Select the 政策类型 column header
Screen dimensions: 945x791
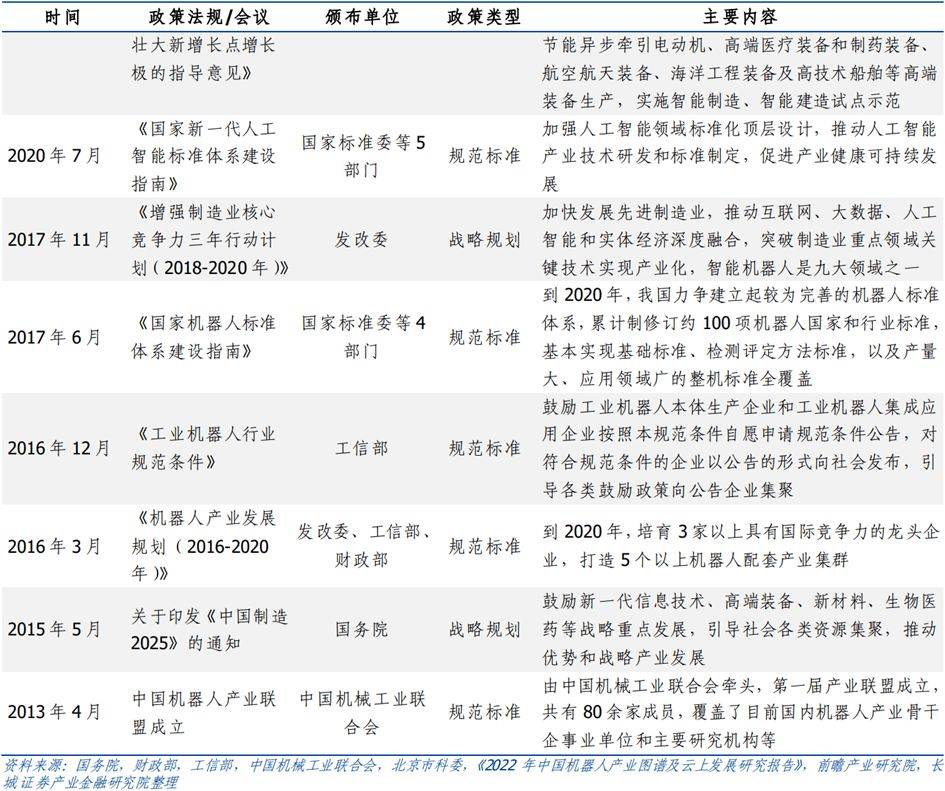pos(484,17)
